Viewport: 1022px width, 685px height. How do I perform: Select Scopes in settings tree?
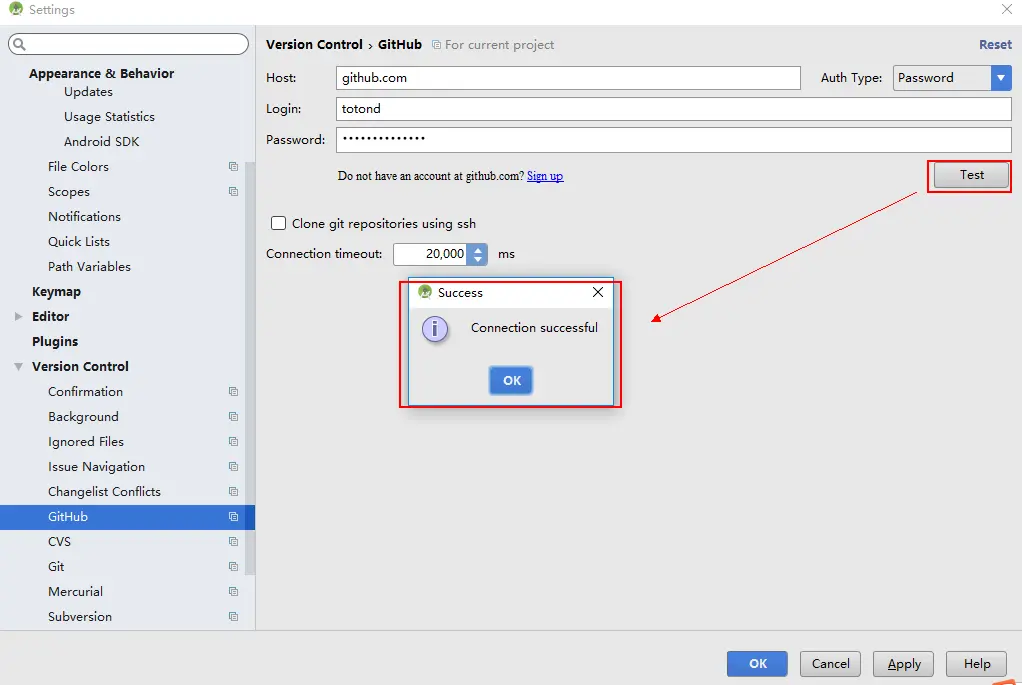tap(68, 192)
